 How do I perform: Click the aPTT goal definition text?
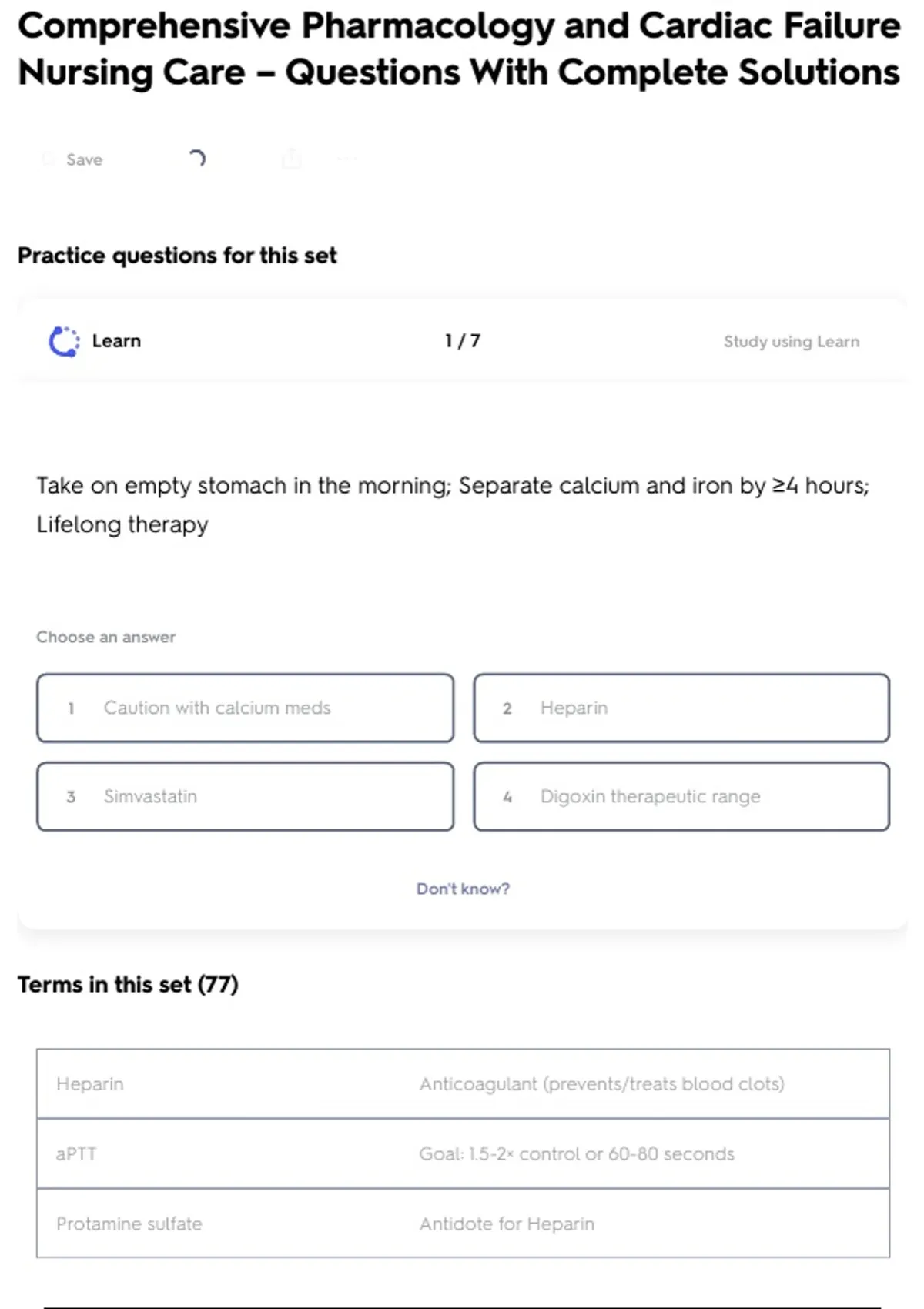576,1153
